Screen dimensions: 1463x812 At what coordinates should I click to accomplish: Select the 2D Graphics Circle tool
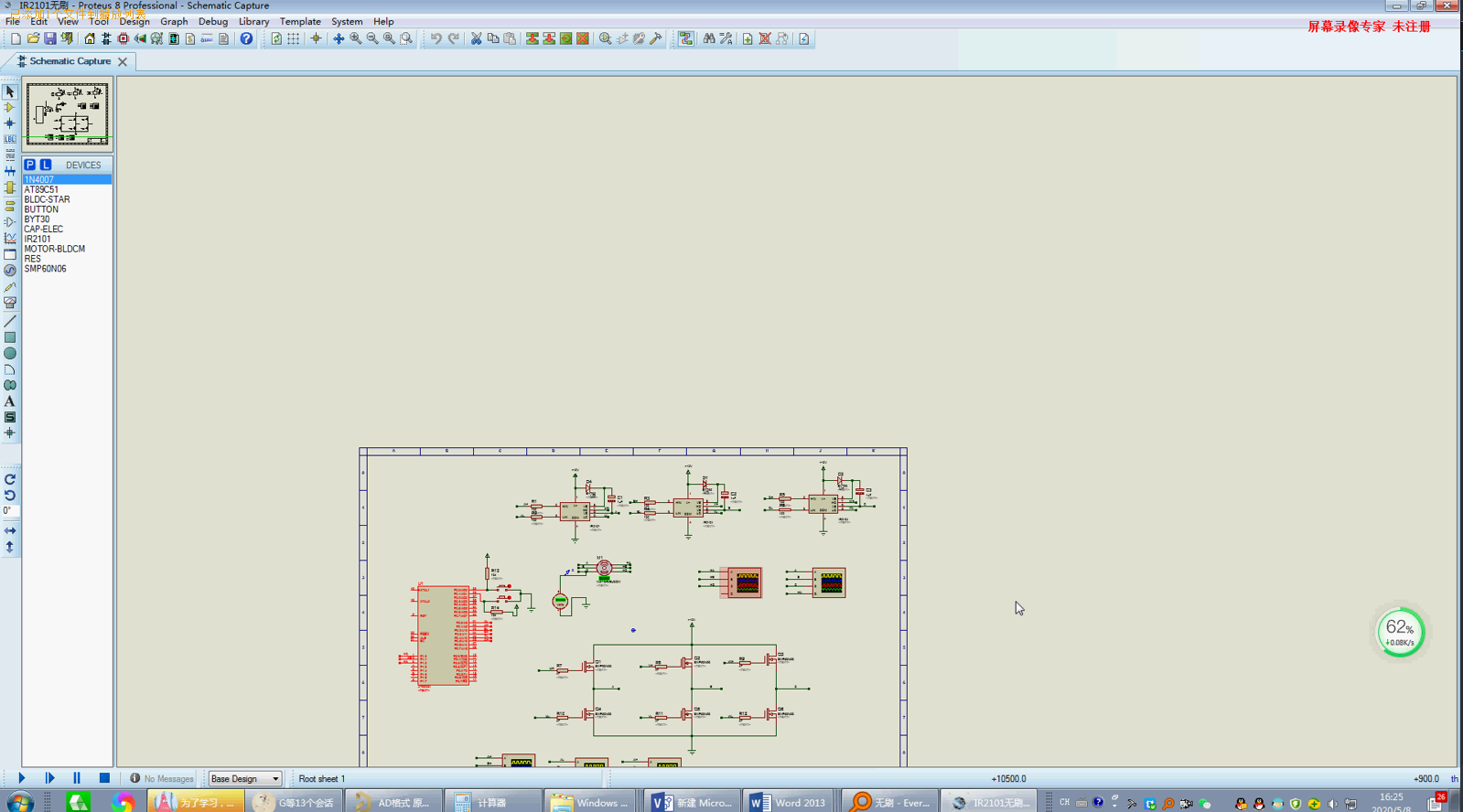pyautogui.click(x=10, y=354)
